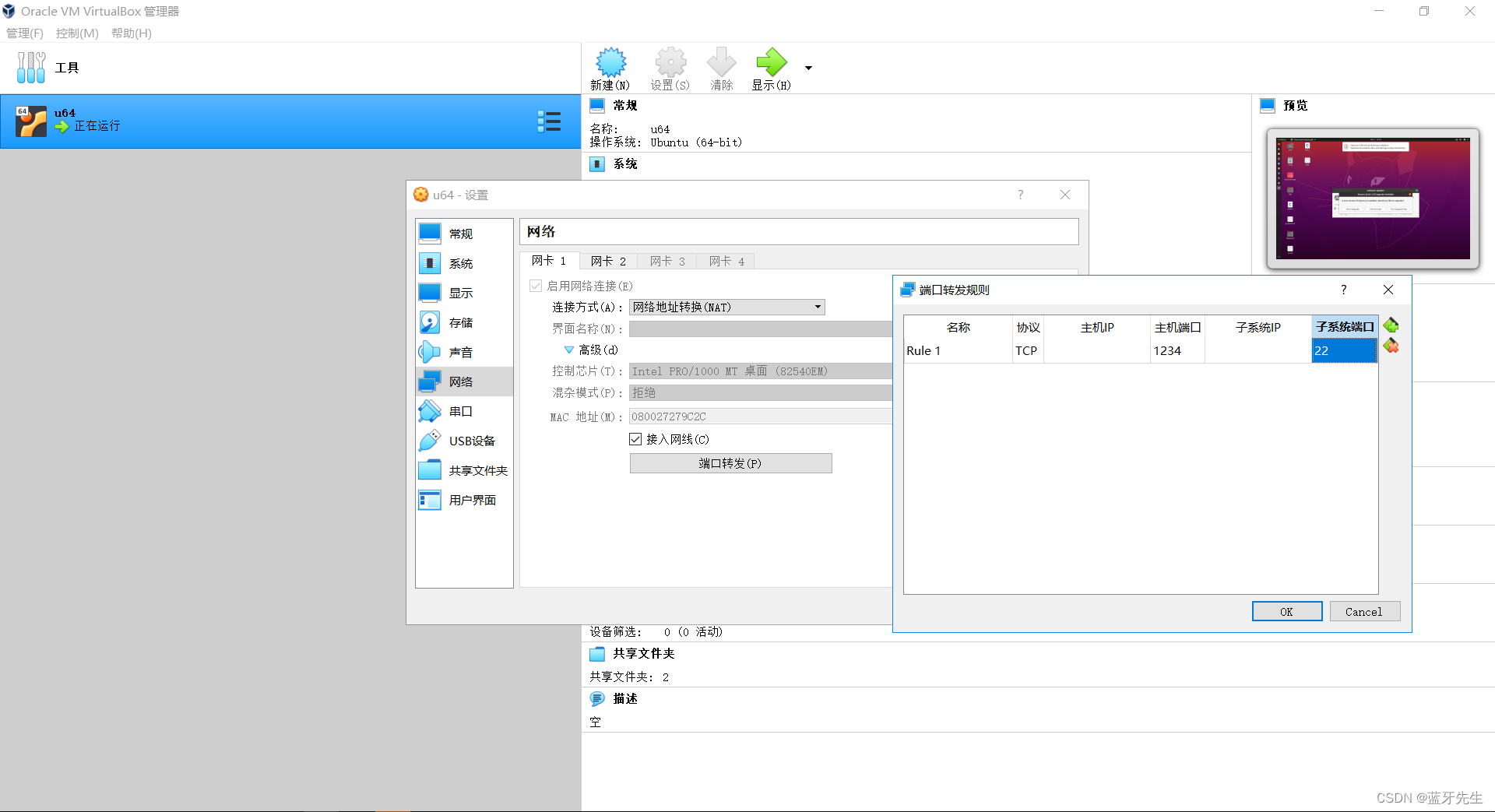1495x812 pixels.
Task: Confirm port forwarding rules with OK
Action: [1286, 611]
